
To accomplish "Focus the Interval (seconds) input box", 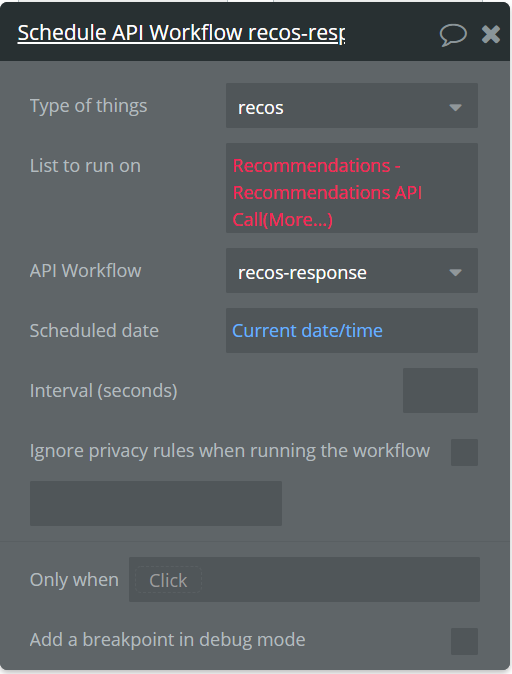I will tap(440, 390).
